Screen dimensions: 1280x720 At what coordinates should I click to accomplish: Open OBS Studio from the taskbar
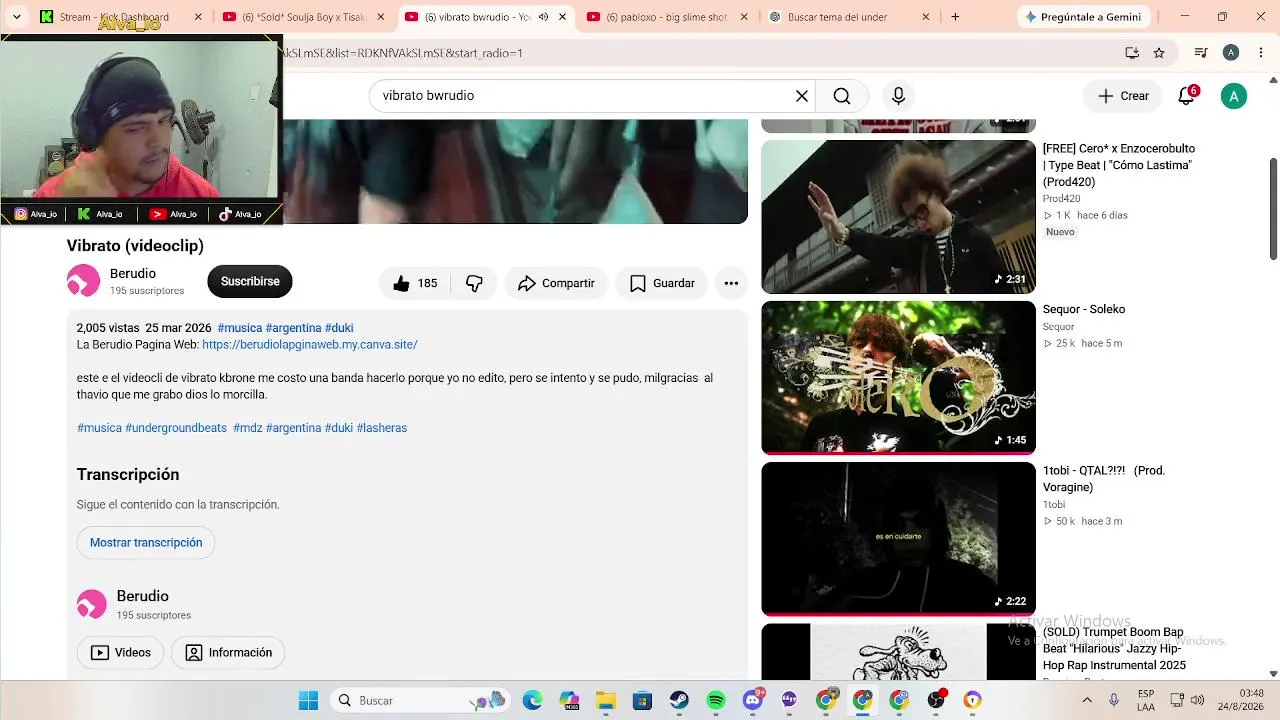(936, 700)
